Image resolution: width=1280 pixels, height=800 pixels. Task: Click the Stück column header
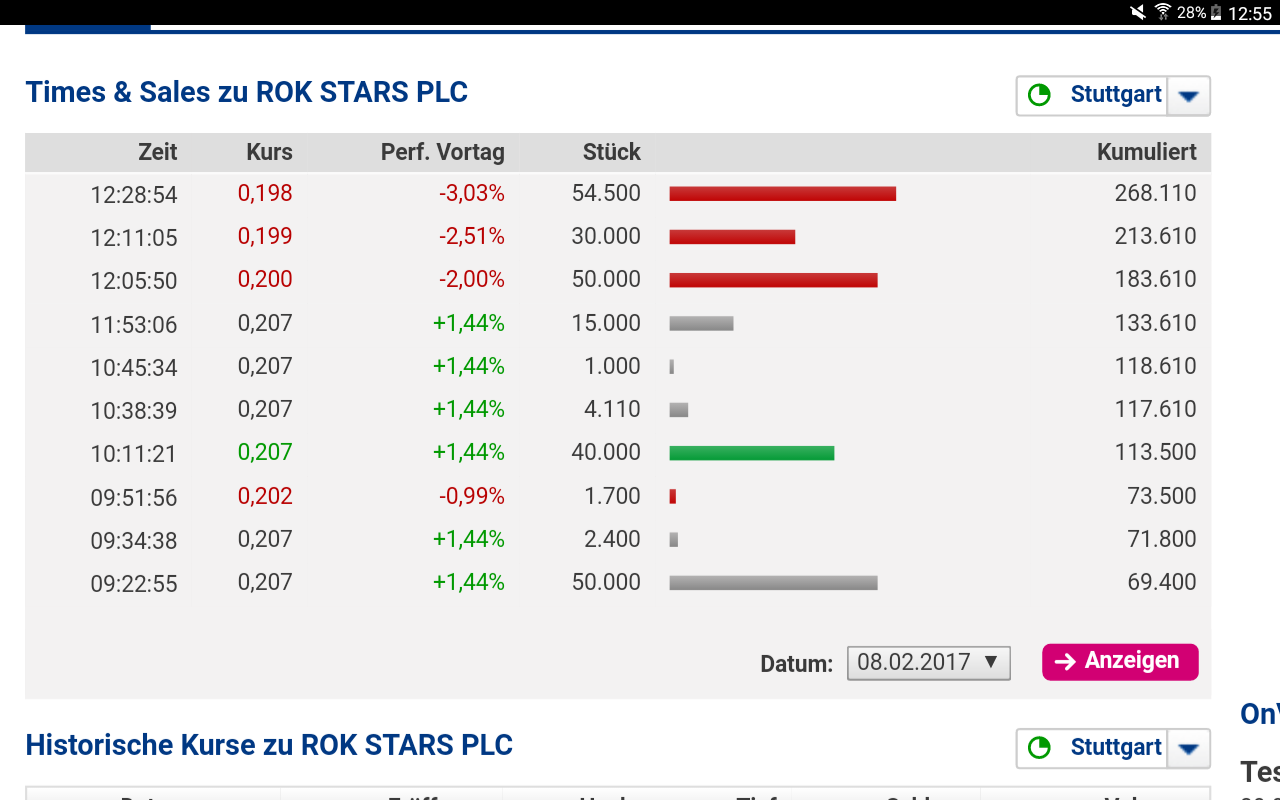point(611,152)
